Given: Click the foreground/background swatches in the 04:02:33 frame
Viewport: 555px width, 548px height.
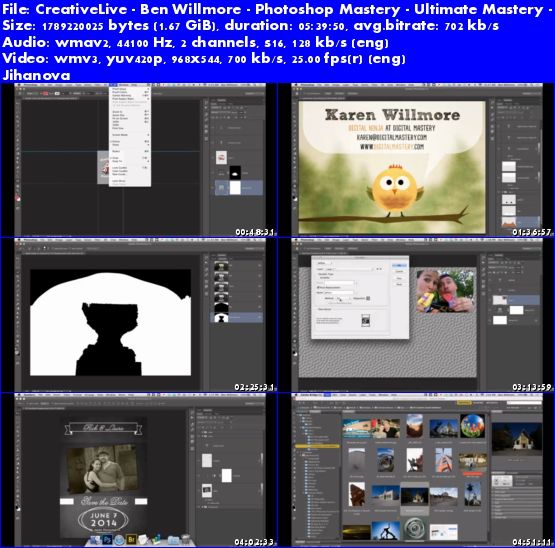Looking at the screenshot, I should pos(18,508).
